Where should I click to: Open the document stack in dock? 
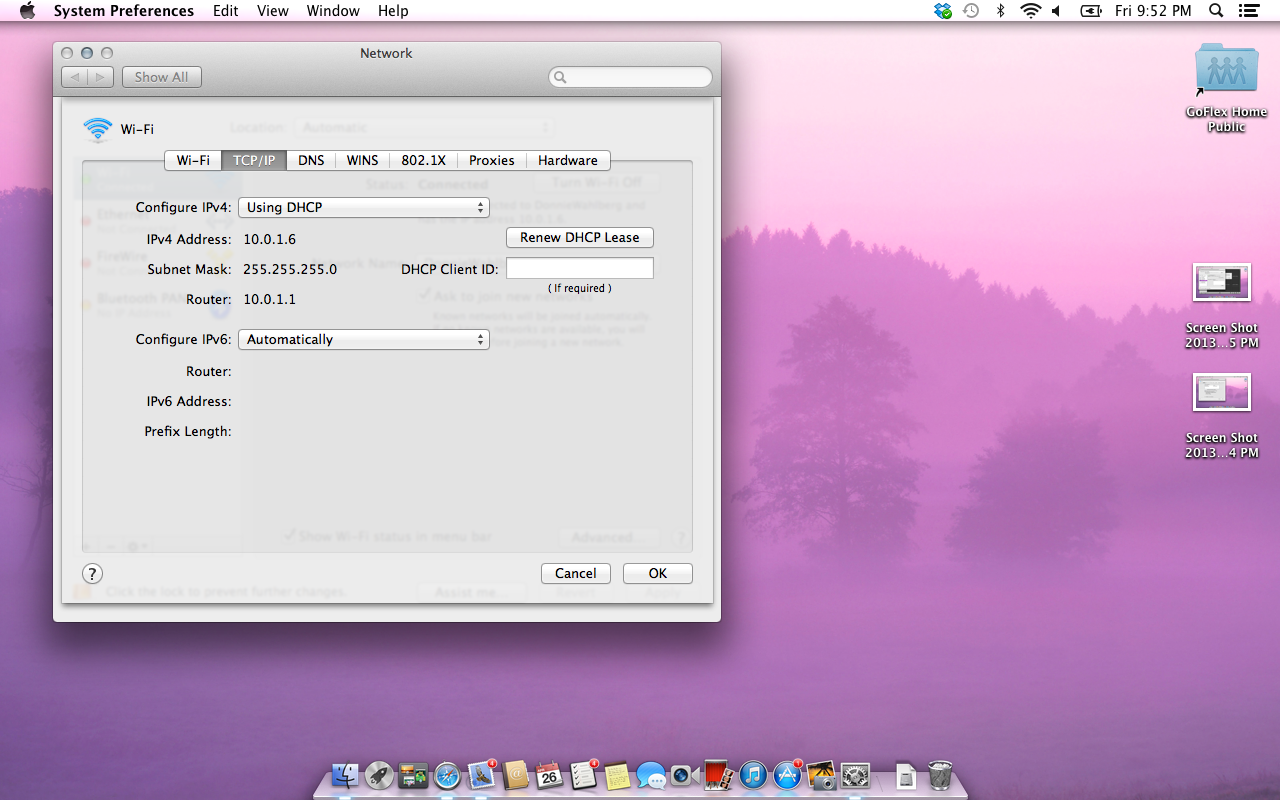click(905, 775)
